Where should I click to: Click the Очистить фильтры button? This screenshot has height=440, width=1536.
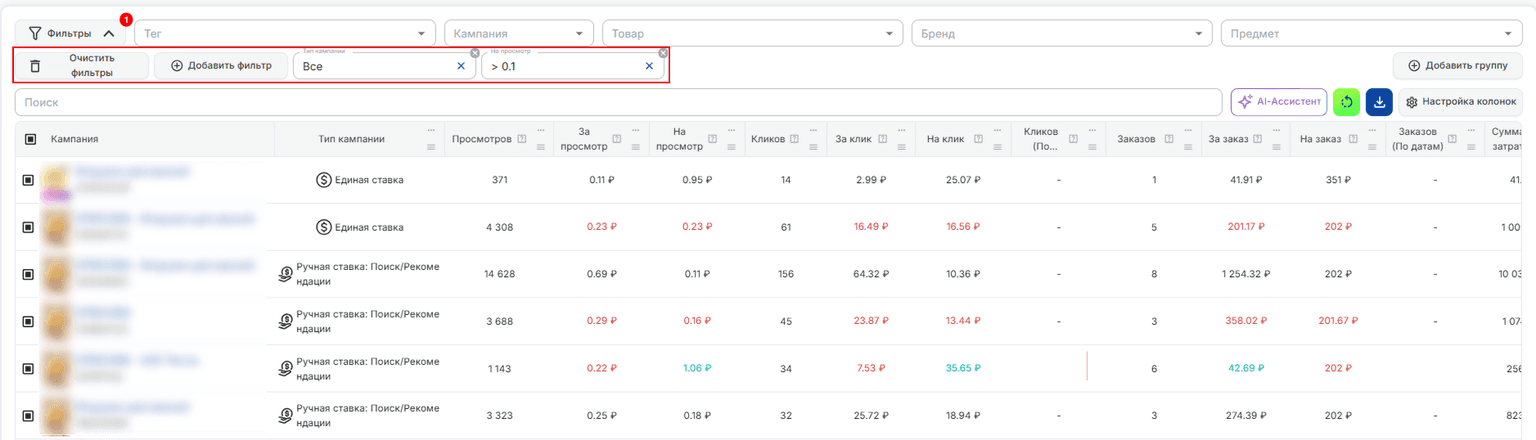pyautogui.click(x=82, y=66)
